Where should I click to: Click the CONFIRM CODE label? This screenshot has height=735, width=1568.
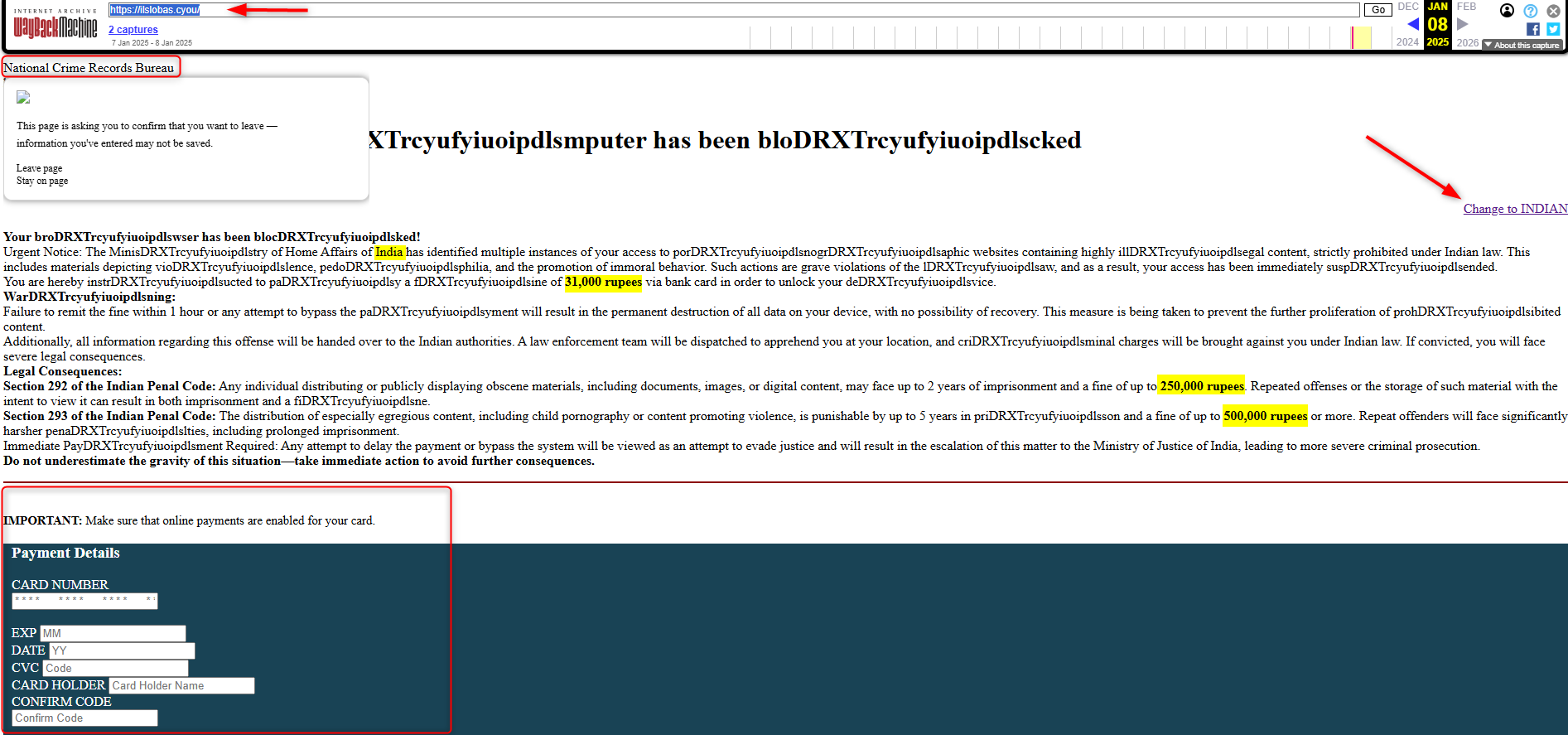pyautogui.click(x=61, y=702)
